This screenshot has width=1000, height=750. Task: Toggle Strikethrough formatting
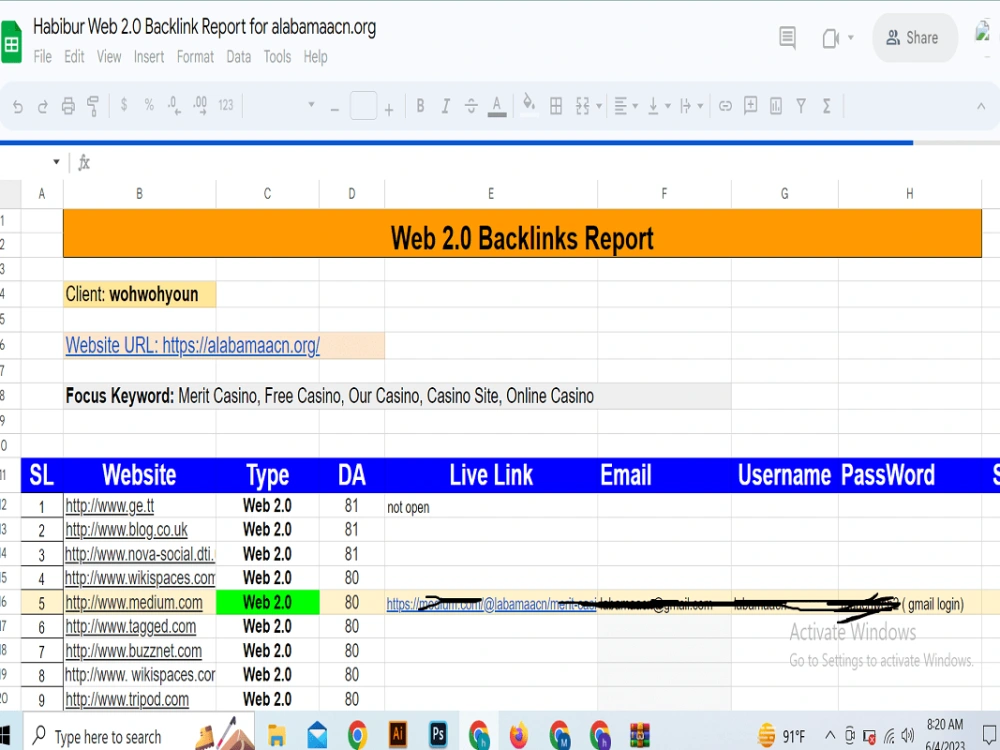point(471,106)
